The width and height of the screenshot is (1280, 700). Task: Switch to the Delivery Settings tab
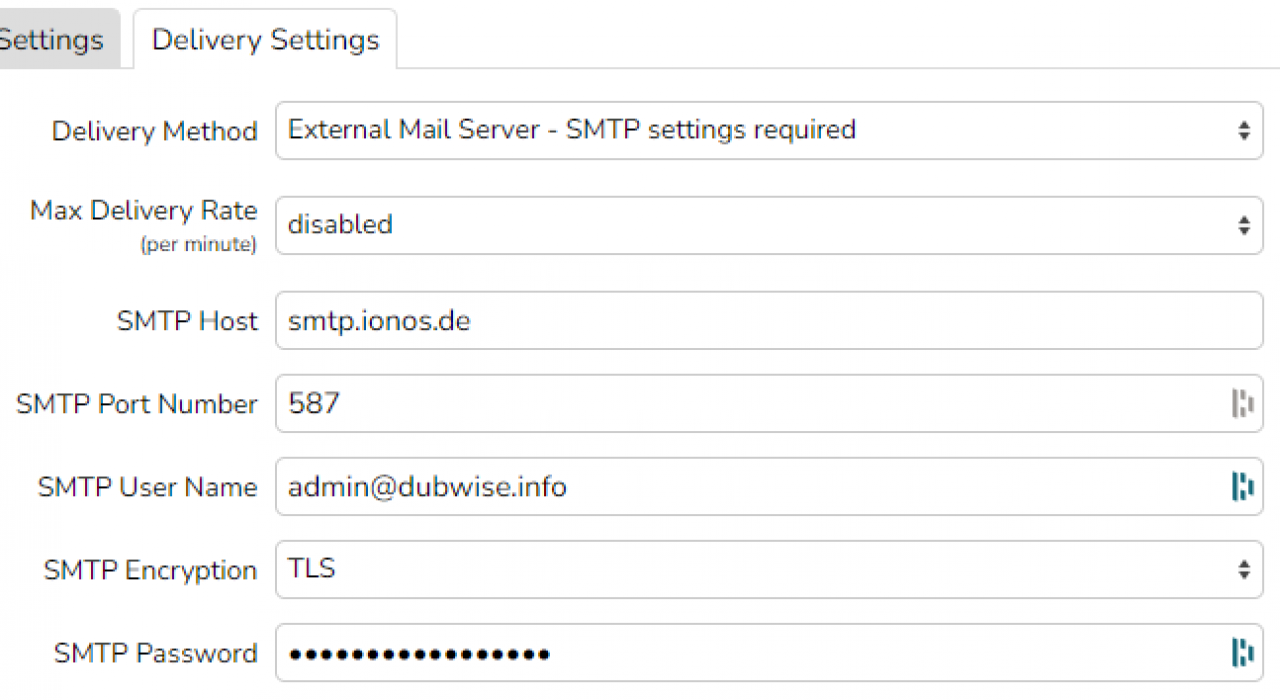[x=265, y=40]
